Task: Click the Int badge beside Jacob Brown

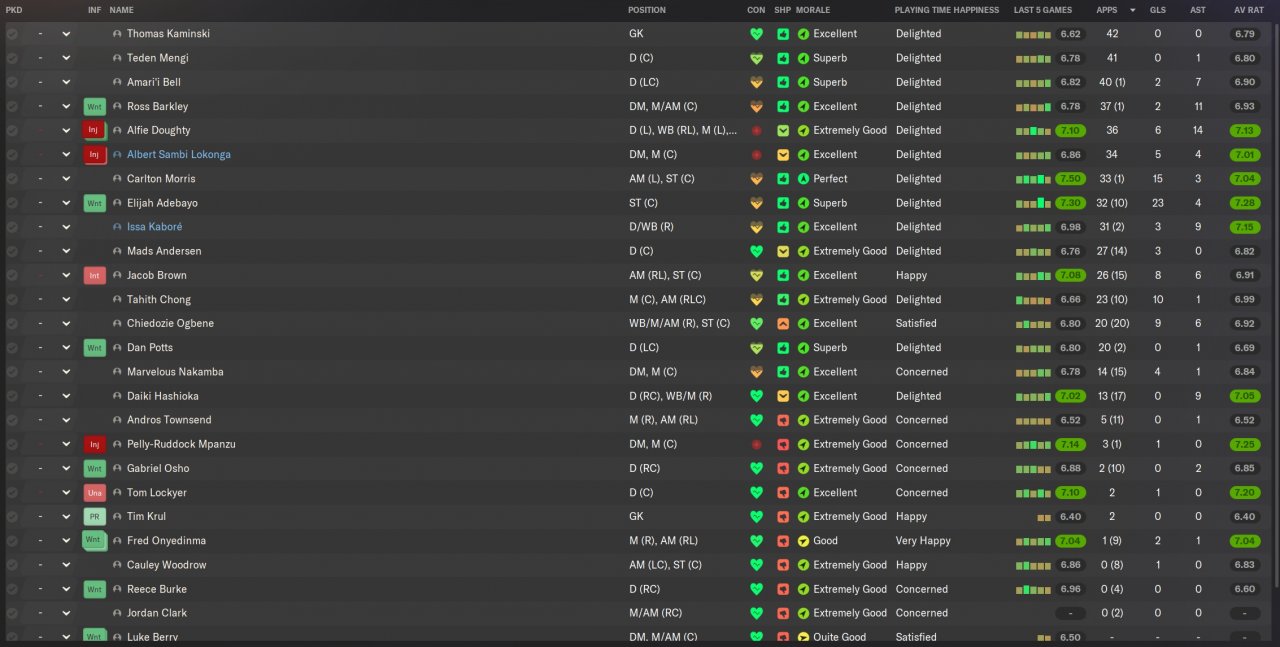Action: click(x=94, y=275)
